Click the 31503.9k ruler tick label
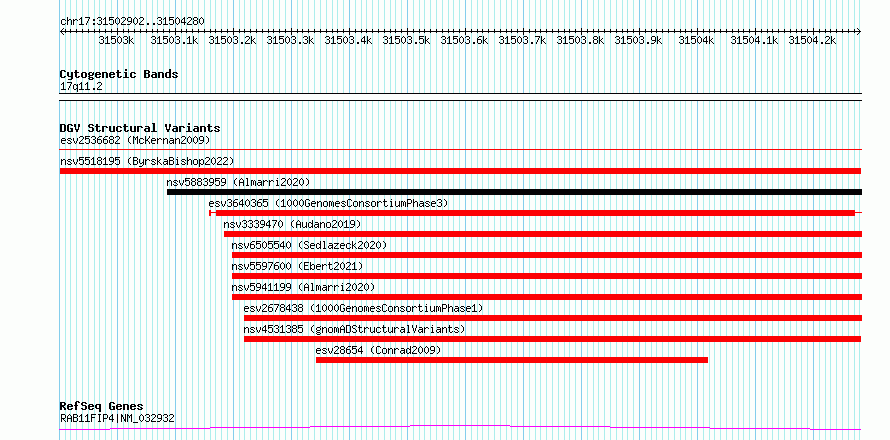This screenshot has height=440, width=890. pyautogui.click(x=638, y=40)
